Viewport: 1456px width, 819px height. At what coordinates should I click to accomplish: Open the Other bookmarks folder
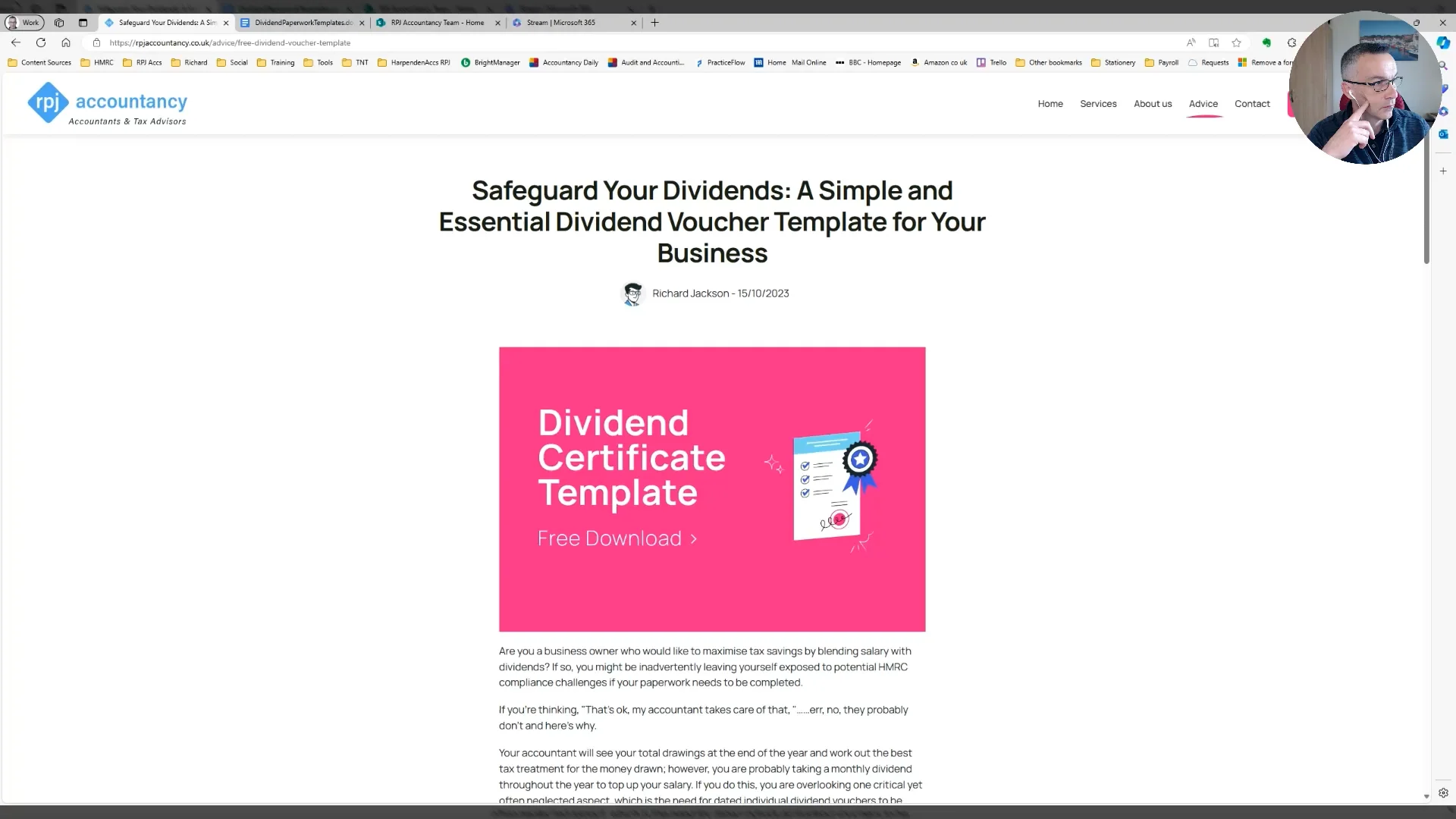1049,63
